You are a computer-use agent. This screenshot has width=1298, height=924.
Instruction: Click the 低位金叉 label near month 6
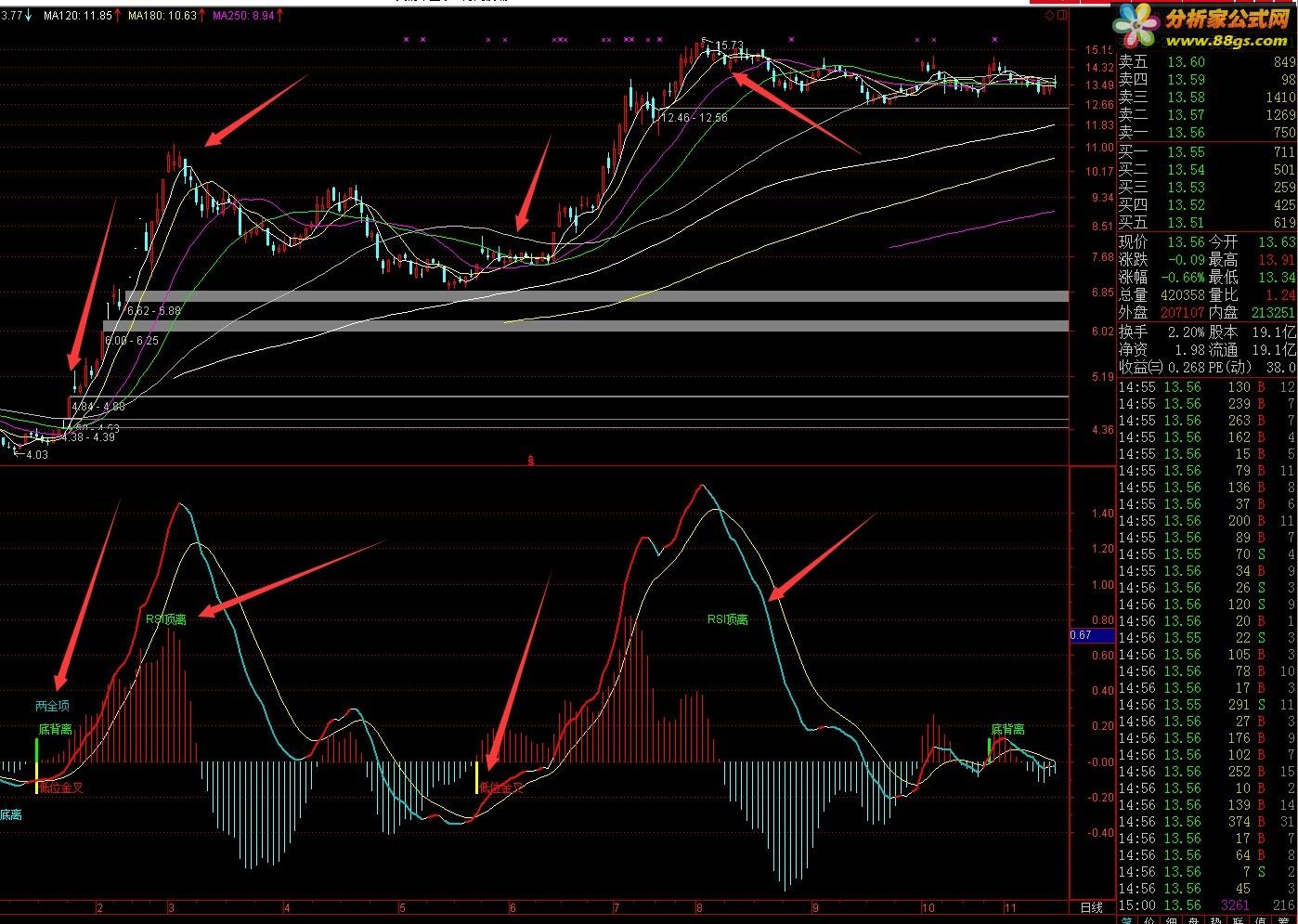point(501,787)
